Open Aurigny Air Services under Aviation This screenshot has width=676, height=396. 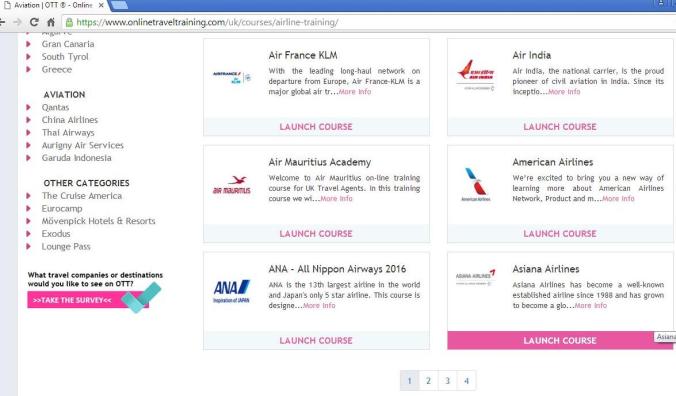(82, 145)
